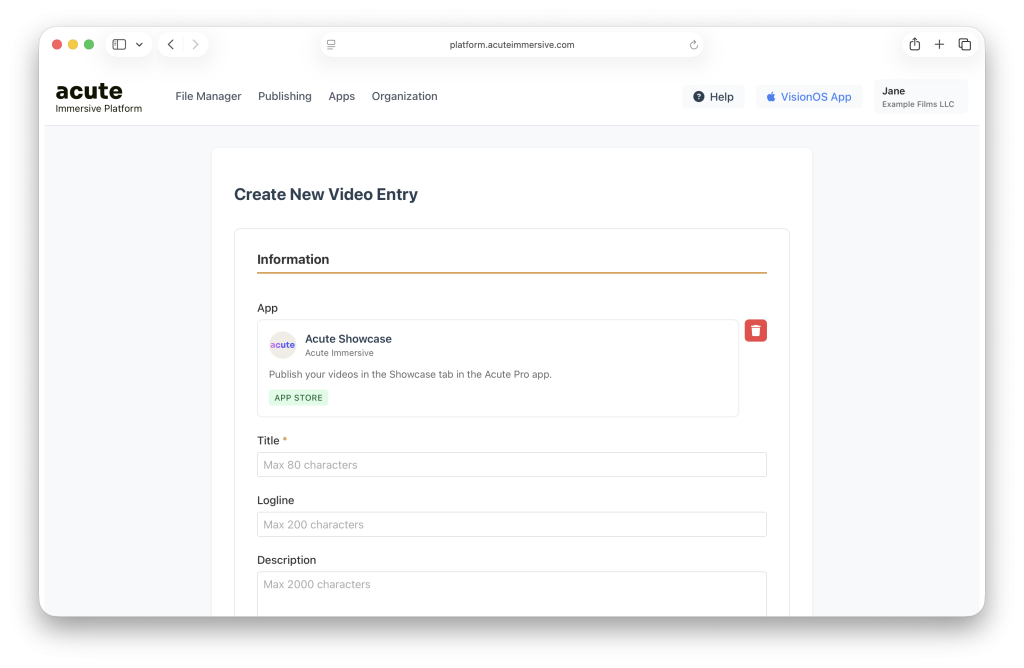Click the red trash icon beside the app
The height and width of the screenshot is (668, 1024).
(755, 331)
